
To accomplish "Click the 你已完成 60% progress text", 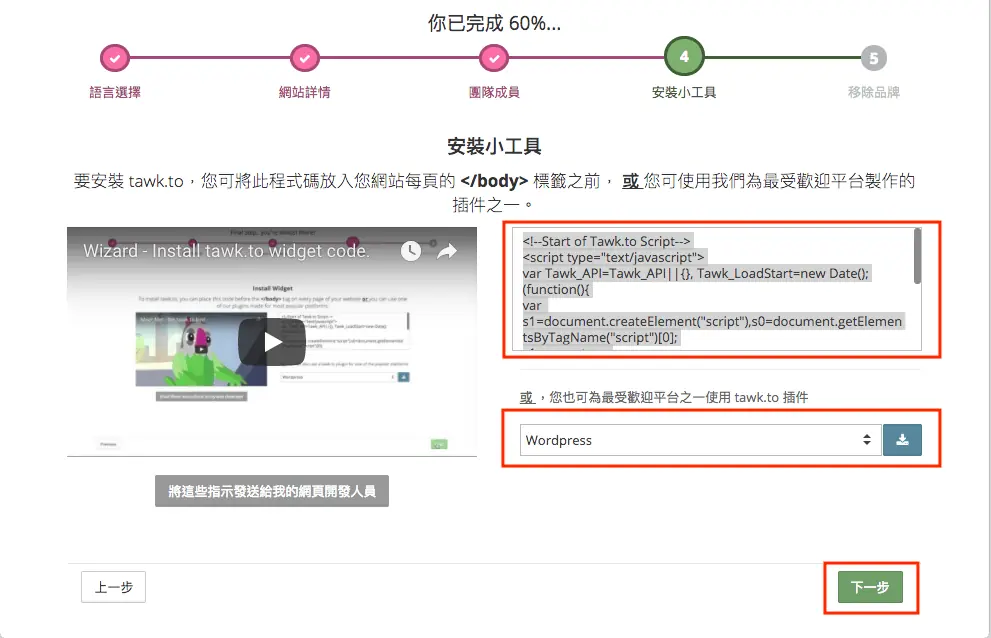I will coord(494,23).
